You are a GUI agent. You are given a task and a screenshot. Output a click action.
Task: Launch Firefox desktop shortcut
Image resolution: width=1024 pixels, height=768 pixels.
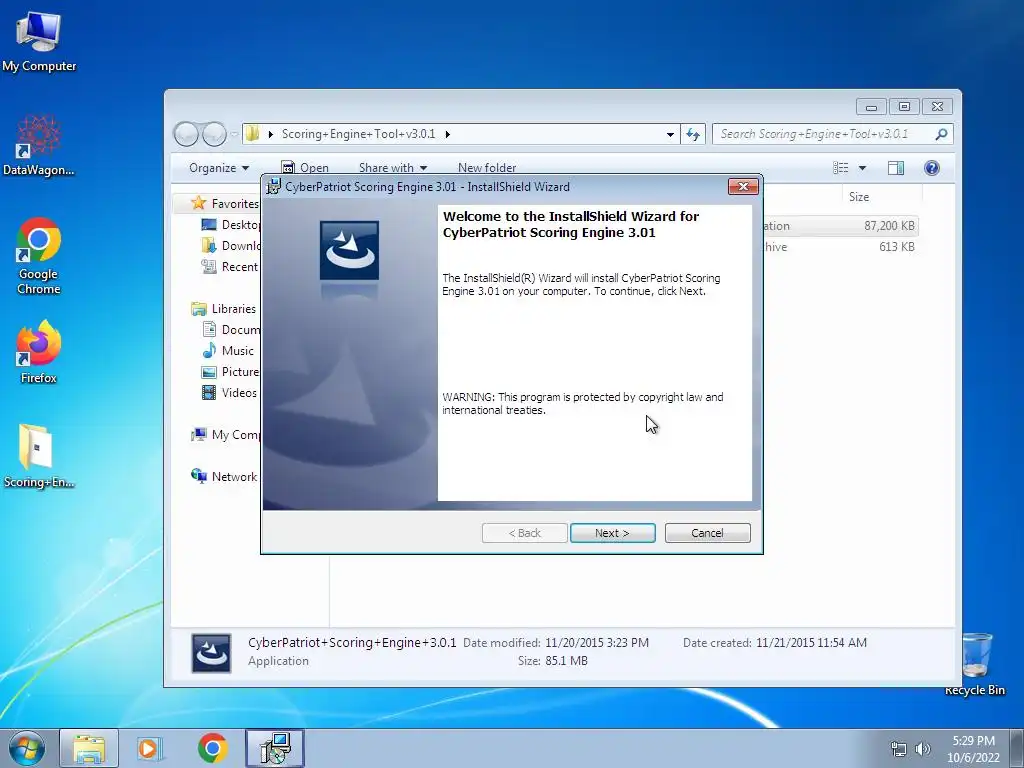coord(39,351)
